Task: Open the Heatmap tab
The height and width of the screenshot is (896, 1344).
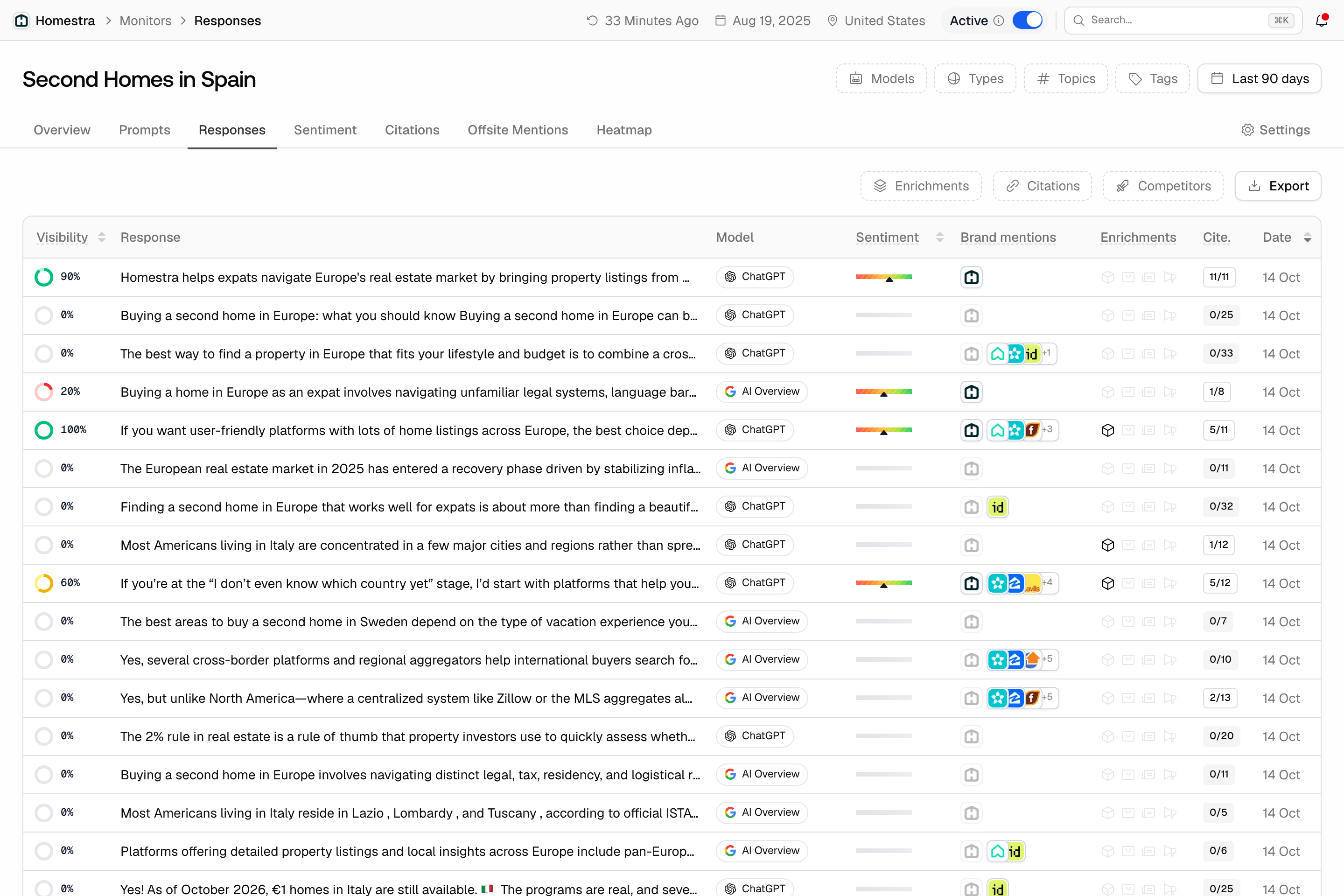Action: [624, 130]
